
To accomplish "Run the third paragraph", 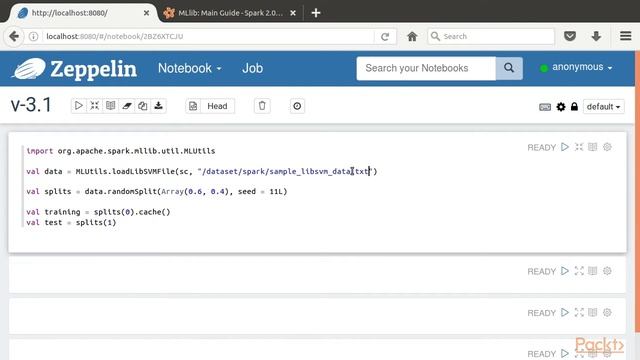I will coord(565,313).
